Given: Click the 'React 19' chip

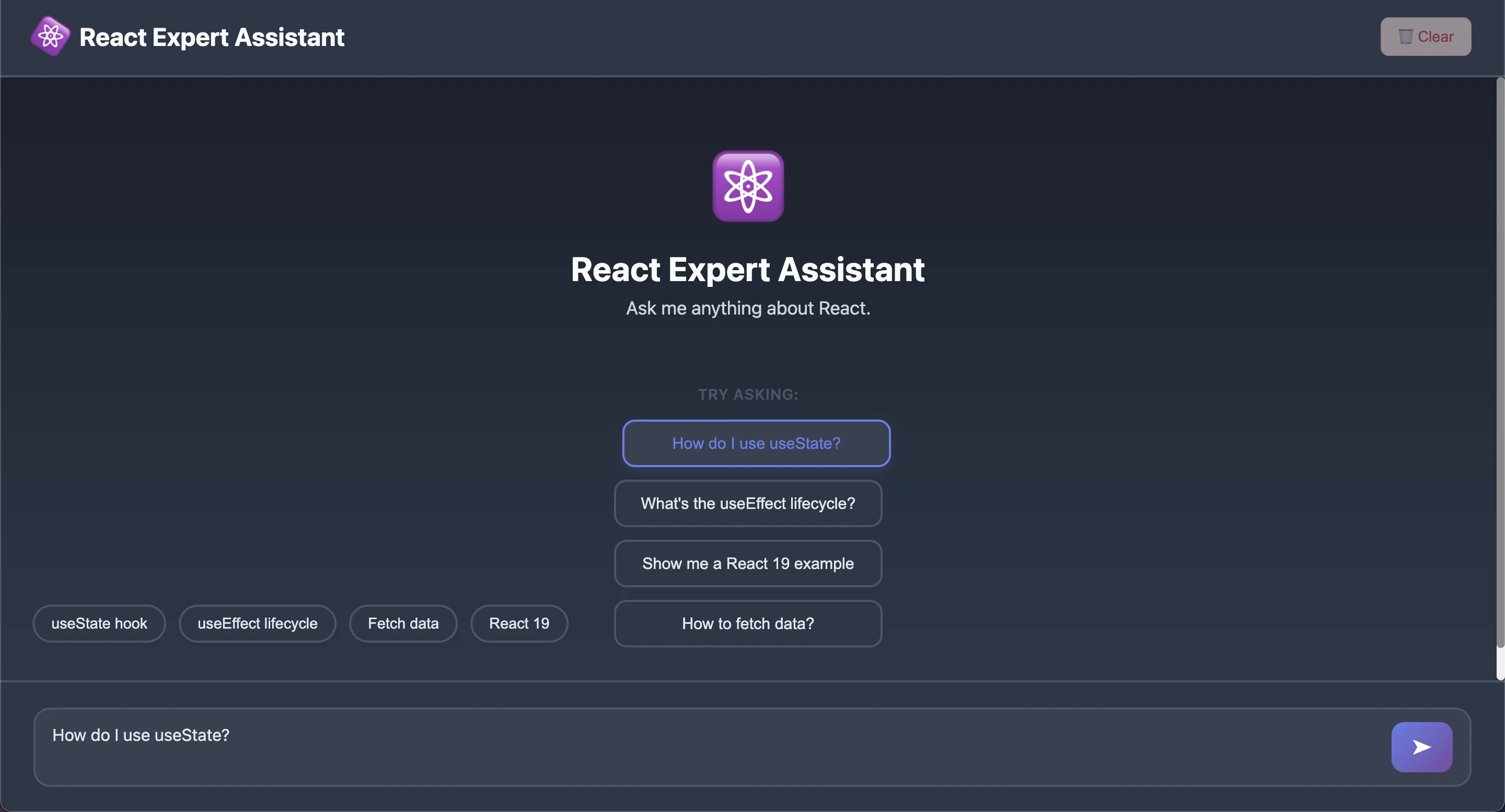Looking at the screenshot, I should click(x=519, y=624).
